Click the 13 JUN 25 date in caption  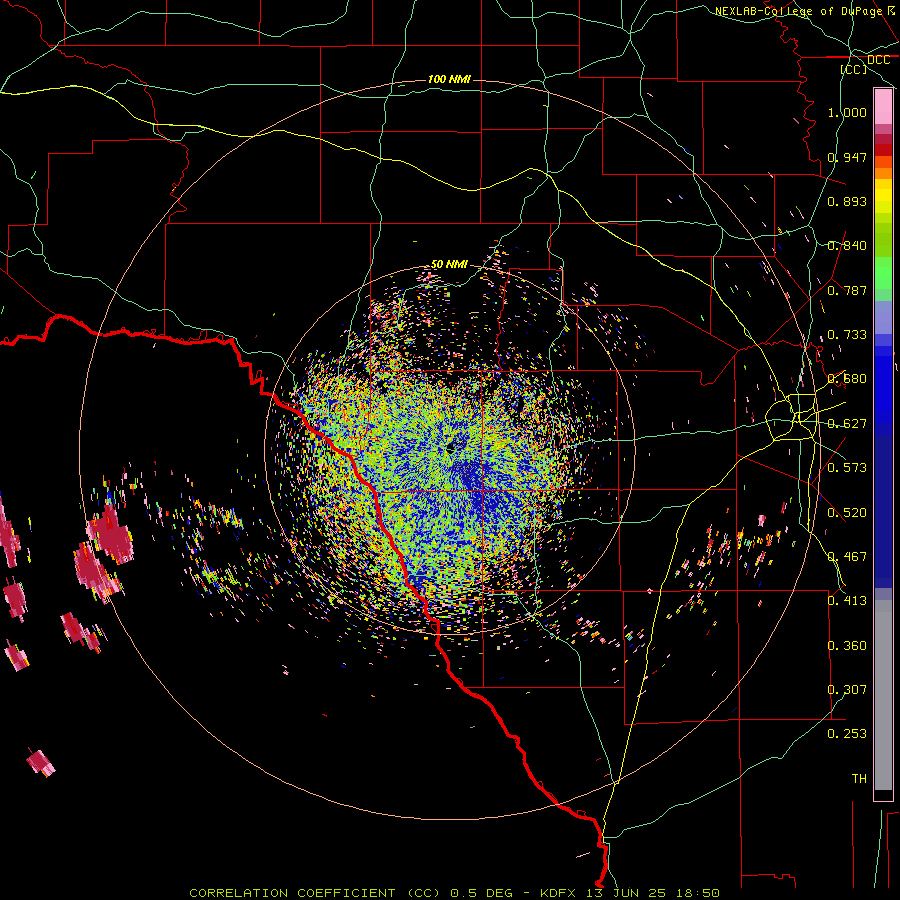point(626,893)
